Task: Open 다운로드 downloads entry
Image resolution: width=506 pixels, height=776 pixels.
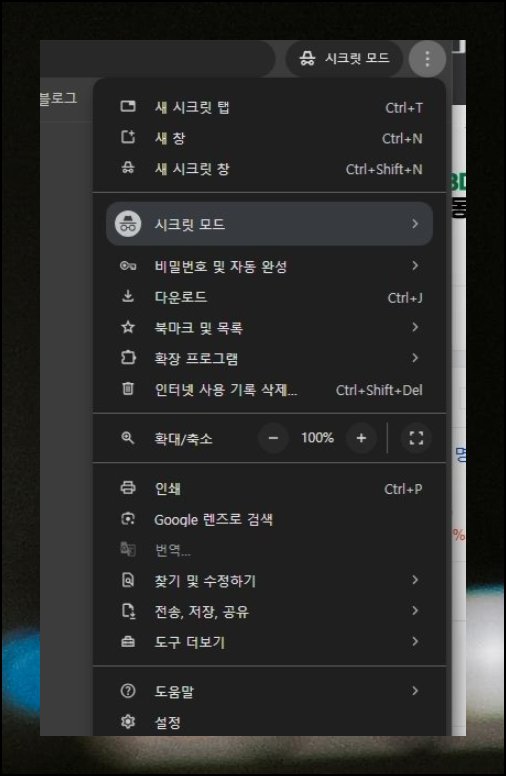Action: coord(269,297)
